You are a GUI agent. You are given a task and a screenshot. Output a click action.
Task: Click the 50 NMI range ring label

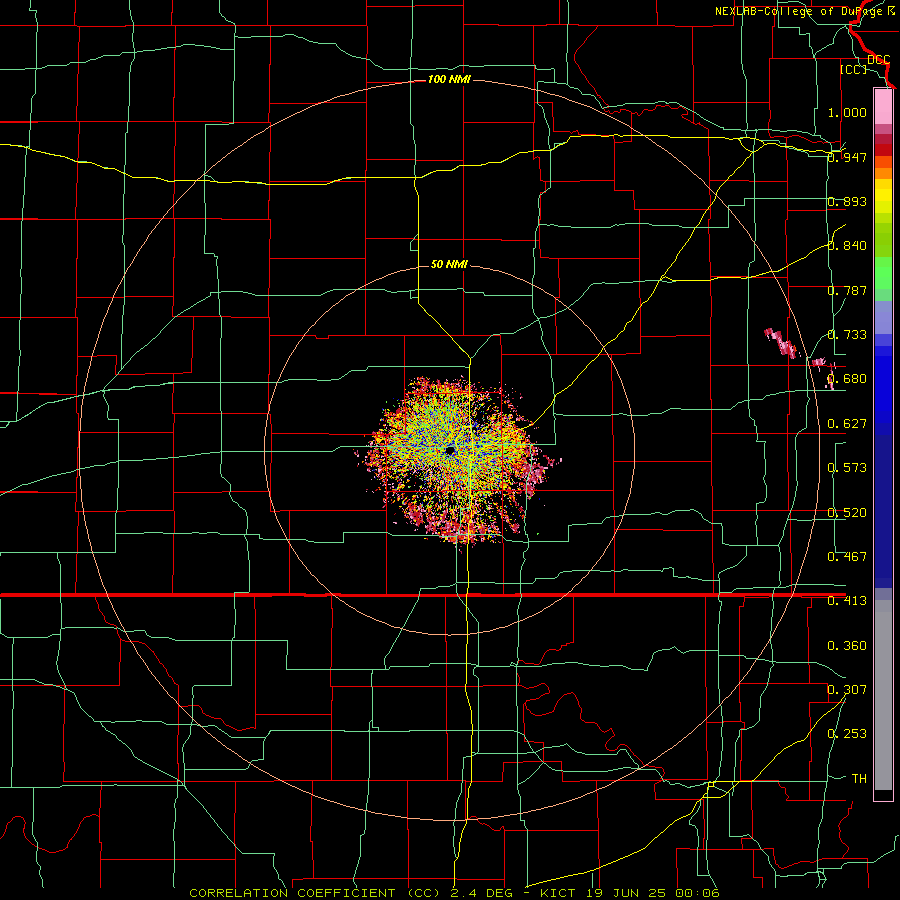(449, 264)
